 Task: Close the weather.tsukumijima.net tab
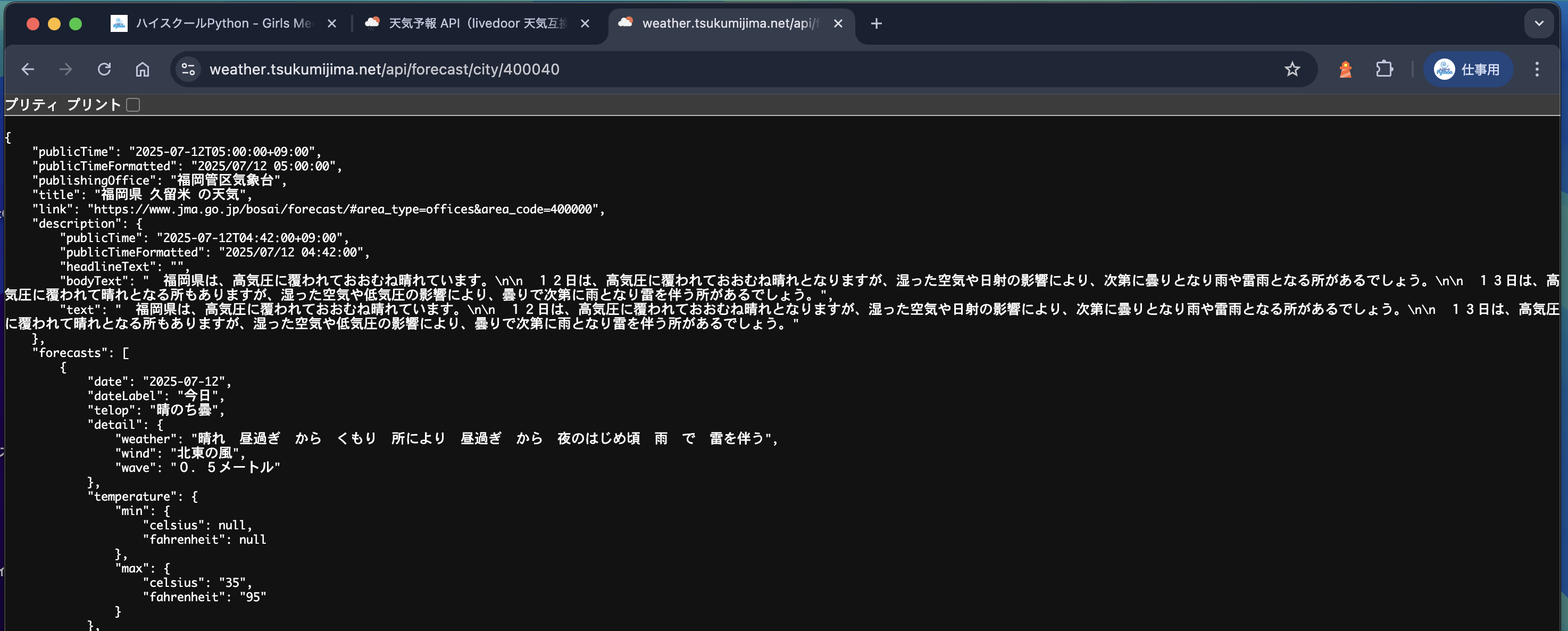point(838,24)
